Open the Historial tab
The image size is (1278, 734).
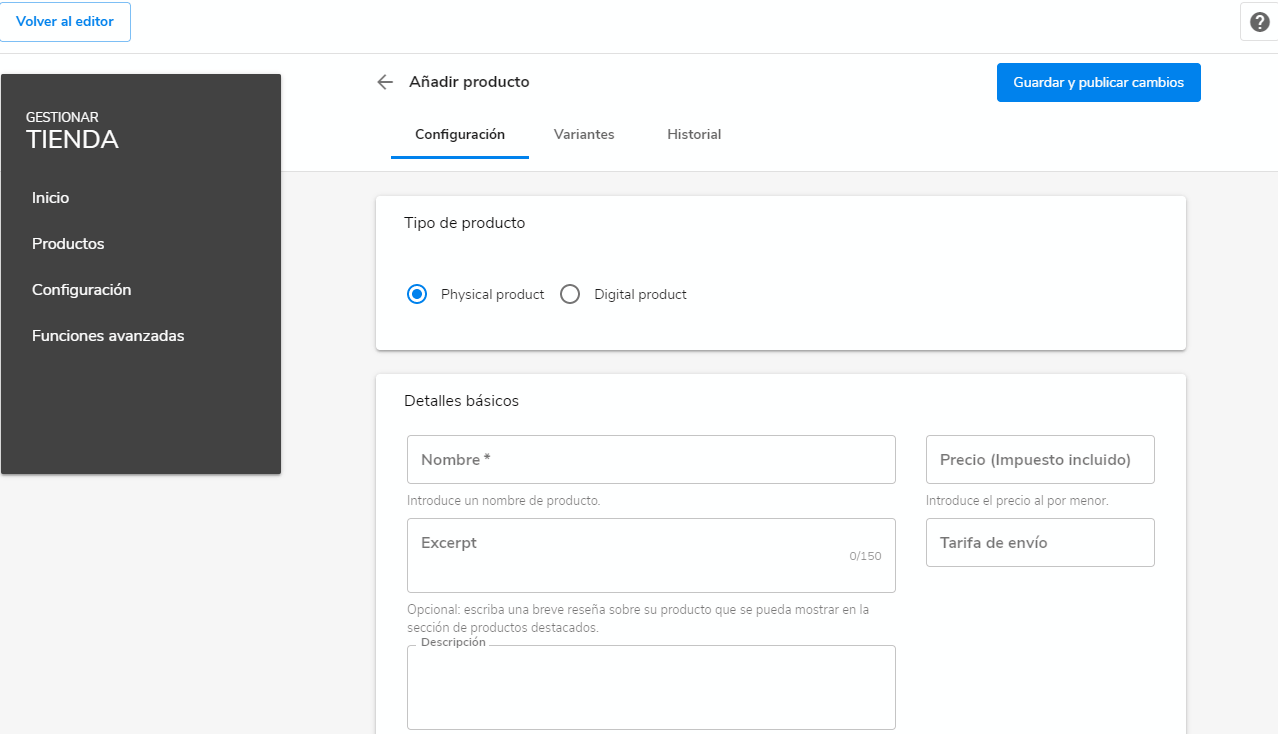click(694, 134)
